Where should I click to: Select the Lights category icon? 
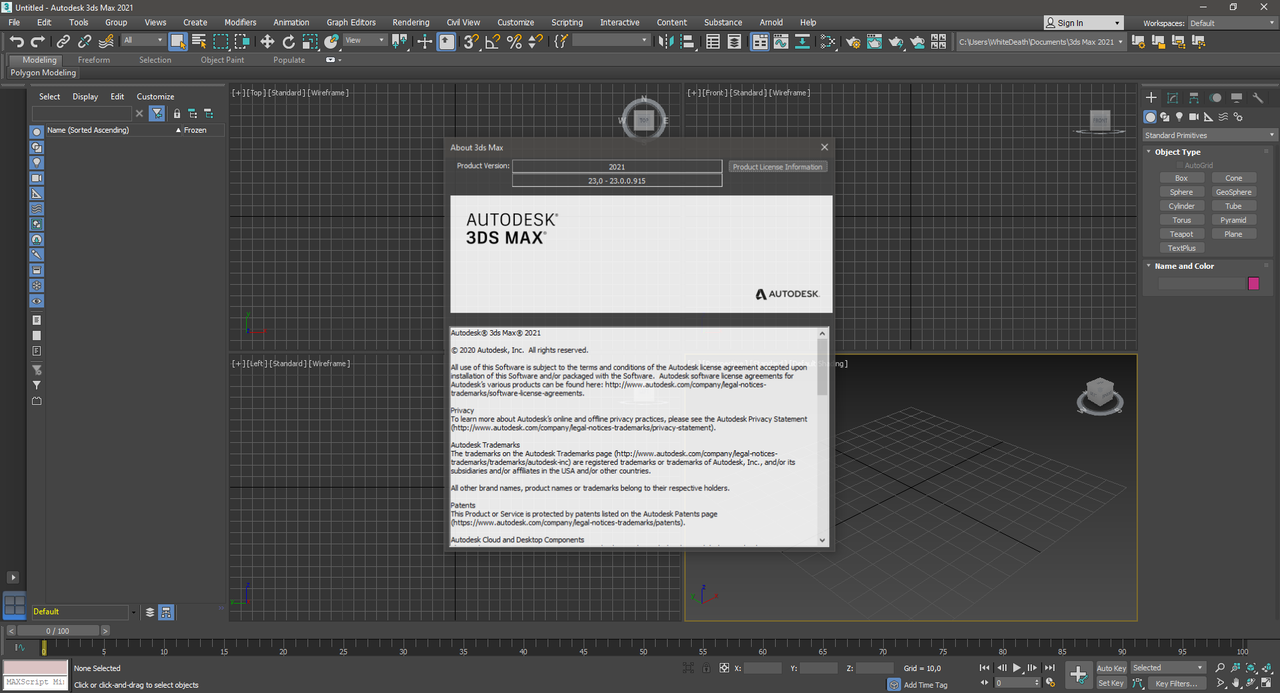[x=1180, y=117]
